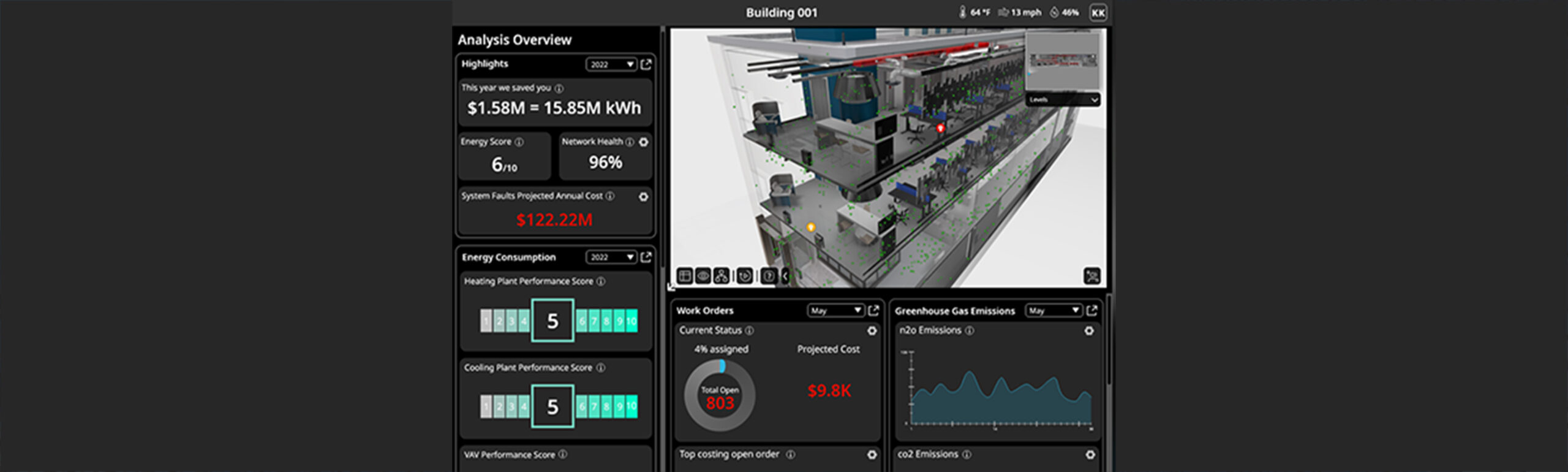Click the red alert marker in building model
The image size is (1568, 472).
(940, 128)
